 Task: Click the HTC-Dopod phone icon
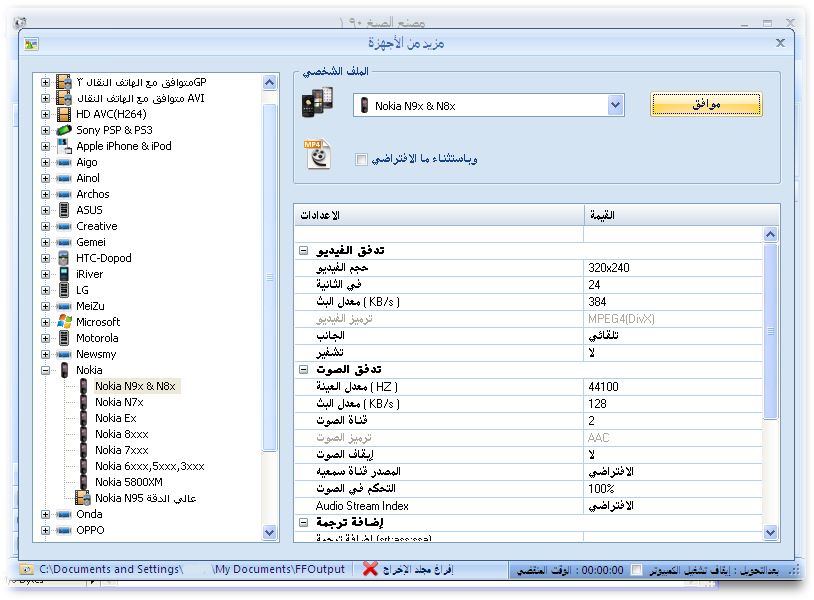pyautogui.click(x=64, y=258)
